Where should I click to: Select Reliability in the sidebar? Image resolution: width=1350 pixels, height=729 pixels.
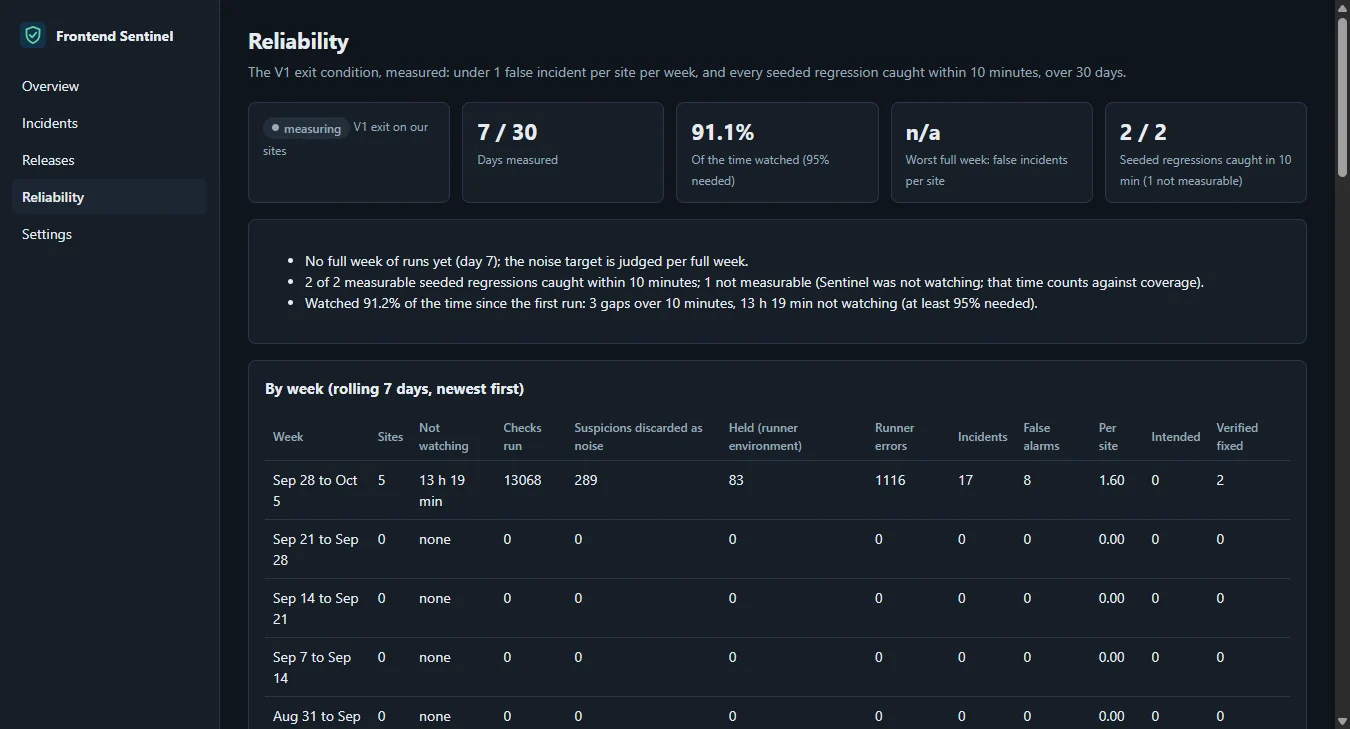(x=109, y=197)
